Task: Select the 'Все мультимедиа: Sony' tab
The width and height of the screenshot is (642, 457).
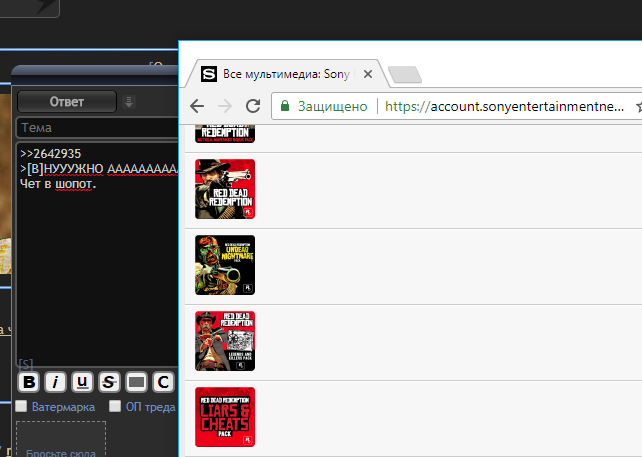Action: 286,74
